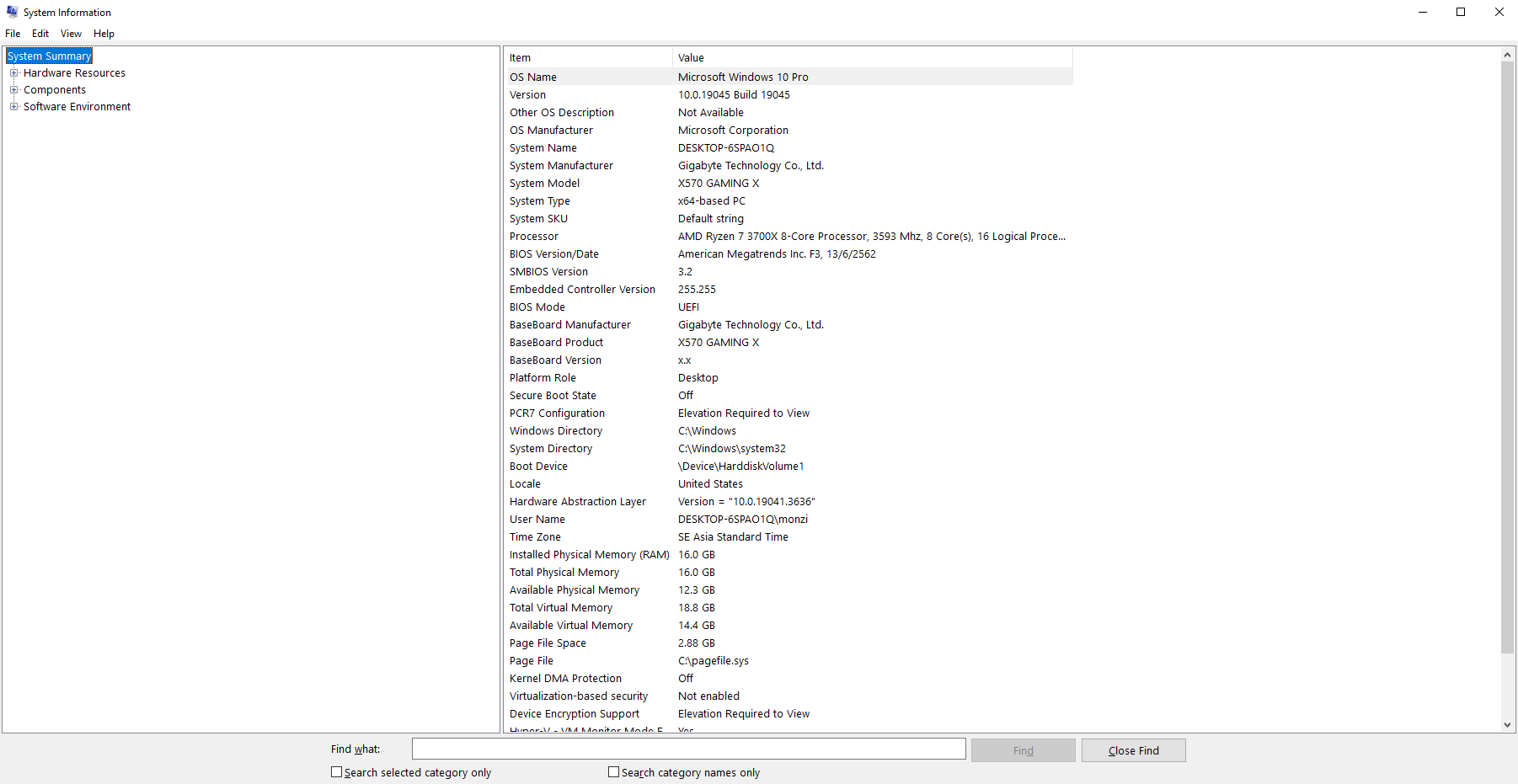Select the Windows Directory row
The width and height of the screenshot is (1518, 784).
[x=788, y=431]
